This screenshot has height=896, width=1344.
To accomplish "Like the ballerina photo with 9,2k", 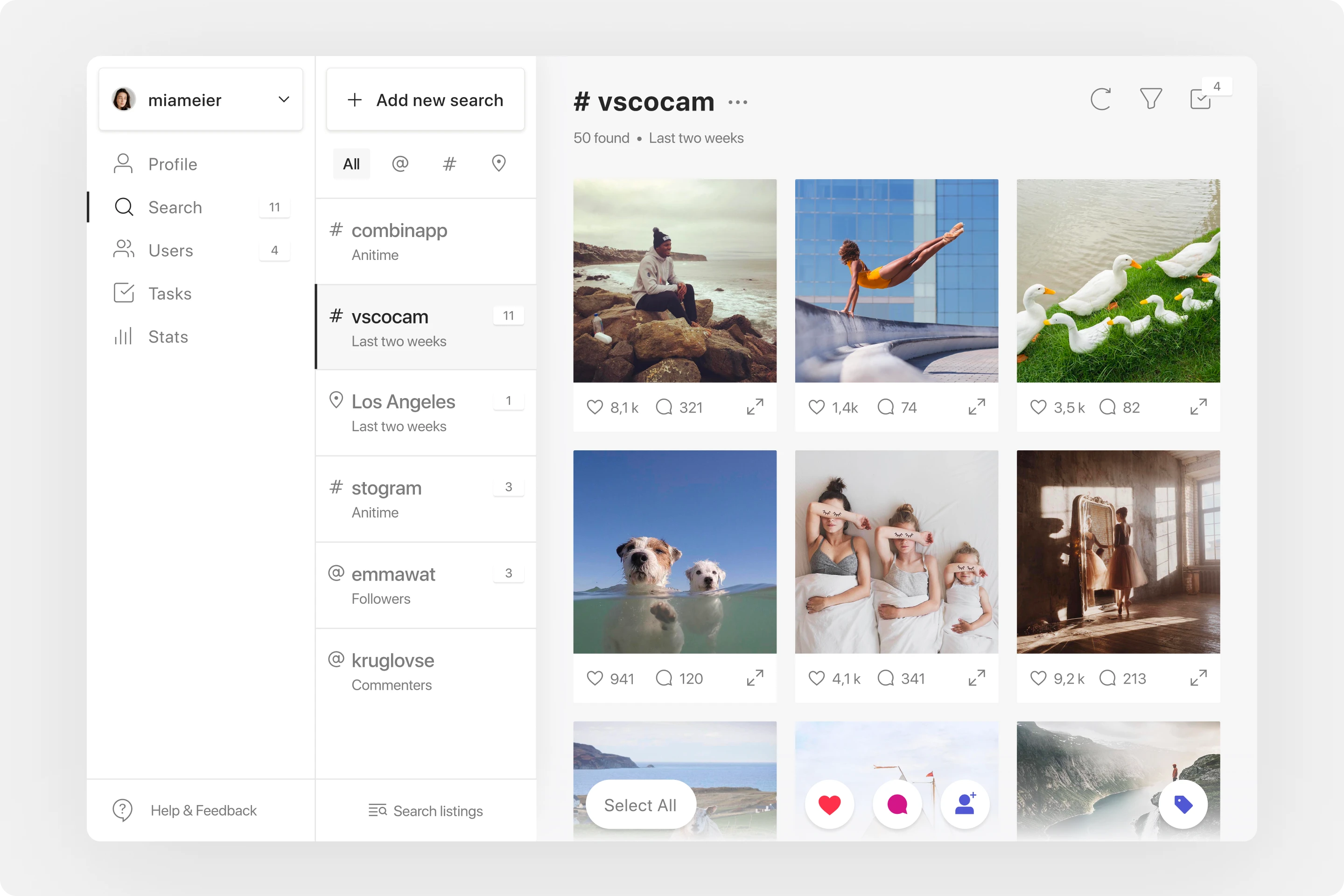I will coord(1038,678).
